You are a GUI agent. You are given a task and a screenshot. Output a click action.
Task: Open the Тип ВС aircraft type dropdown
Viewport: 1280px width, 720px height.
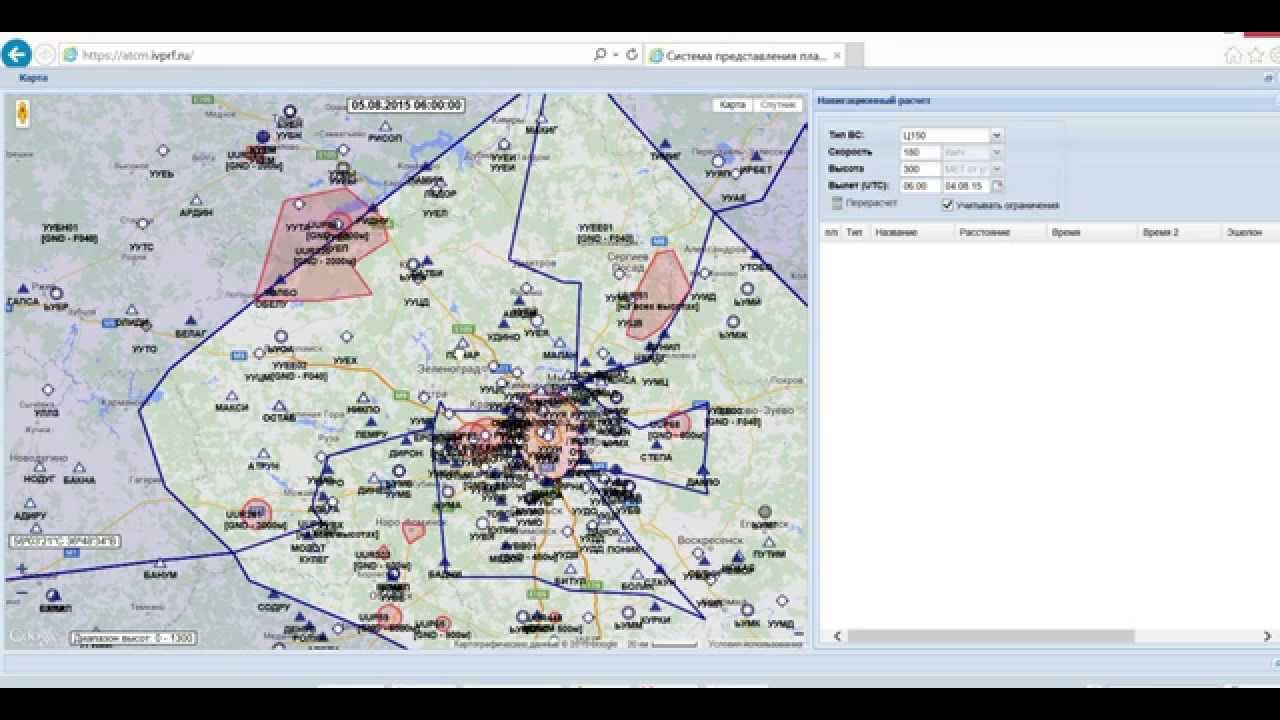997,135
